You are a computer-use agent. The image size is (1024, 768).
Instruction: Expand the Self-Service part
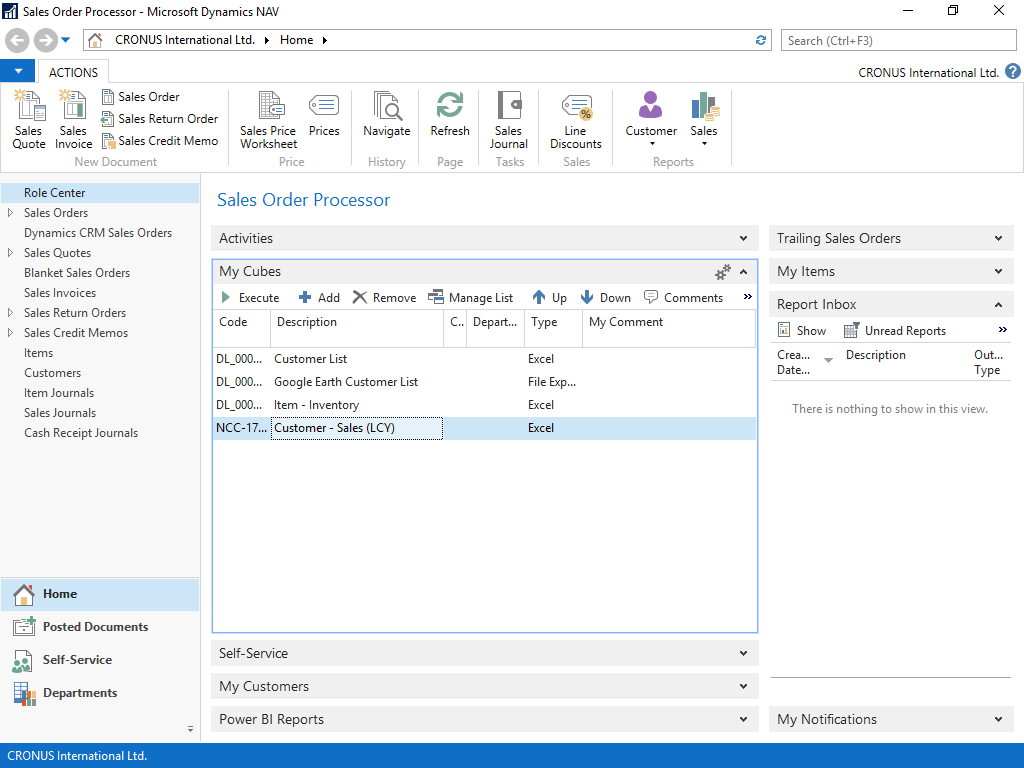click(x=743, y=654)
